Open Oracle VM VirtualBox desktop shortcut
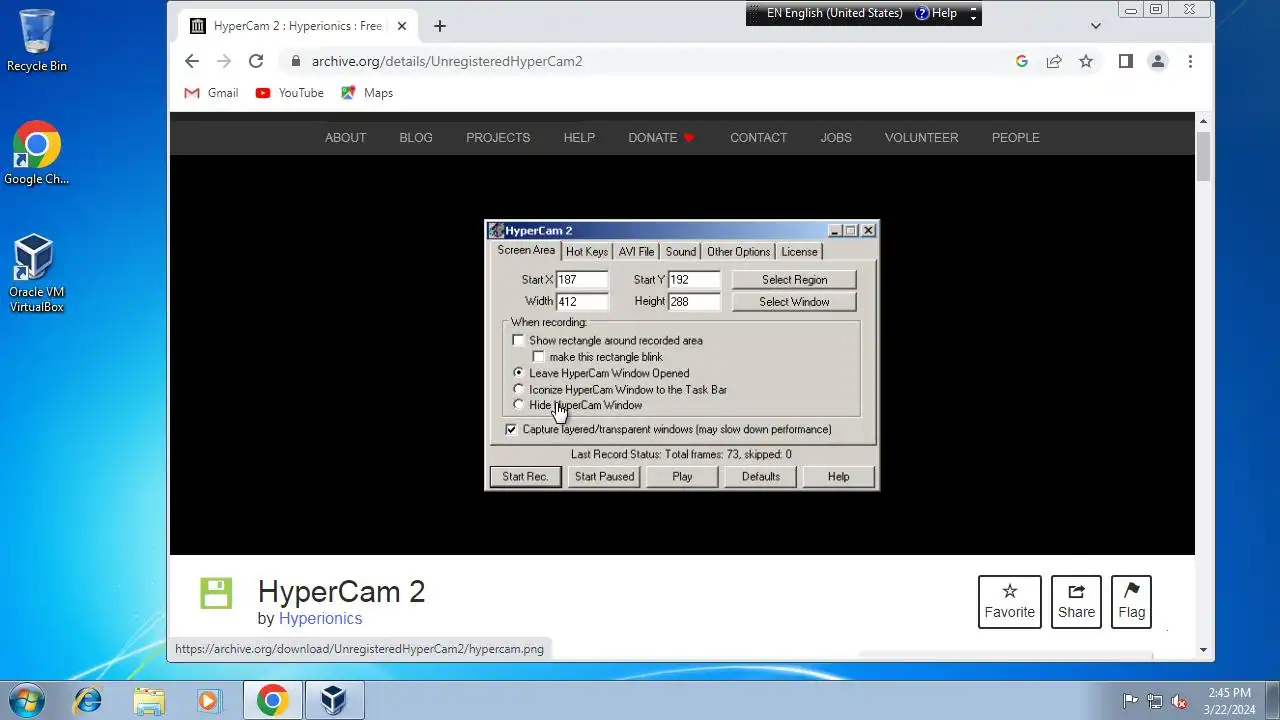This screenshot has height=720, width=1280. pos(36,274)
